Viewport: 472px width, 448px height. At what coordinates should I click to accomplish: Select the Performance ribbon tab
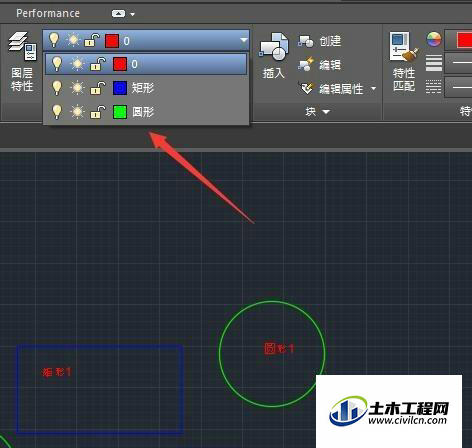tap(48, 13)
